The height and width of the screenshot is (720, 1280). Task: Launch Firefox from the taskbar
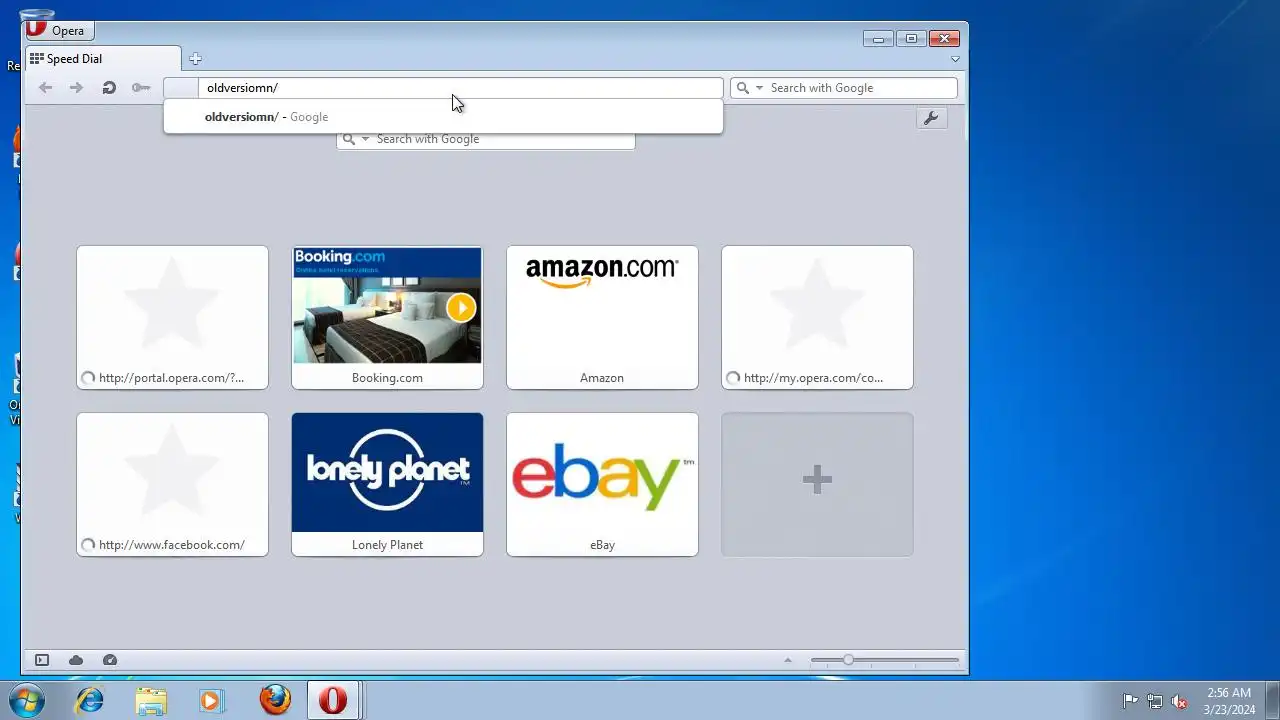[x=275, y=700]
